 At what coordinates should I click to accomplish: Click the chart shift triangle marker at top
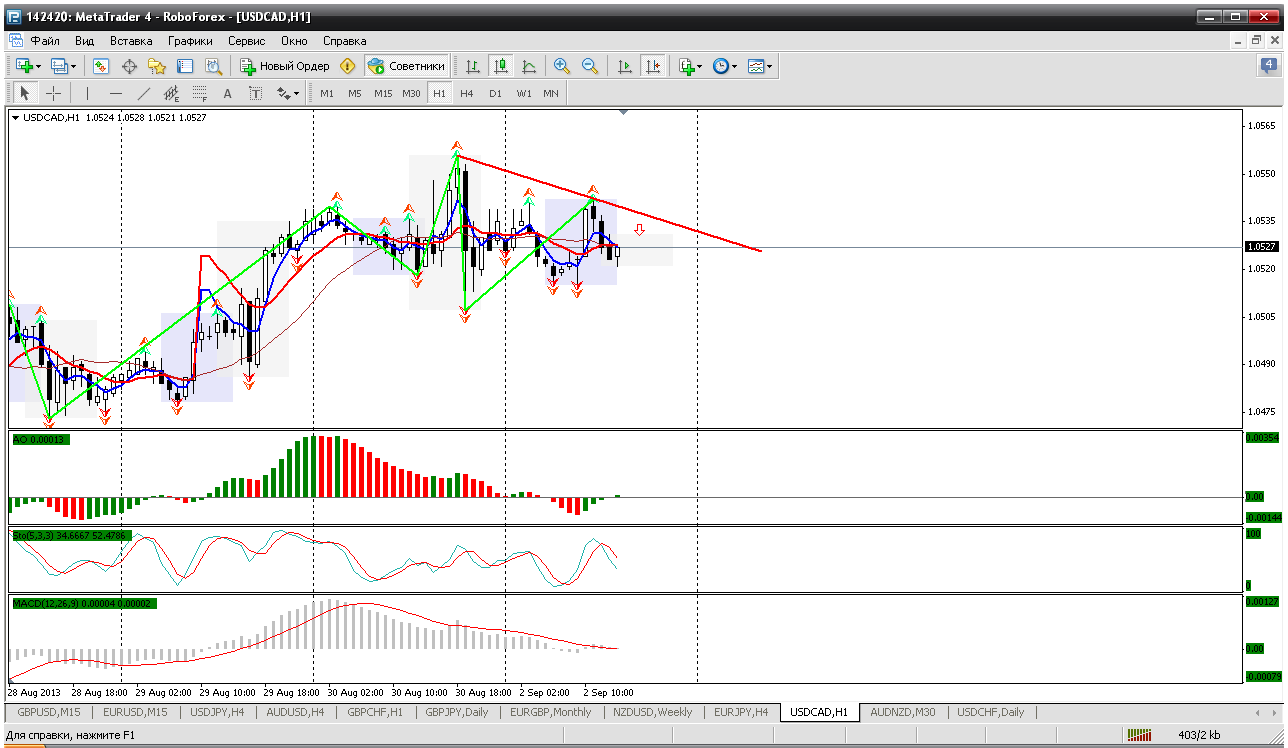624,113
